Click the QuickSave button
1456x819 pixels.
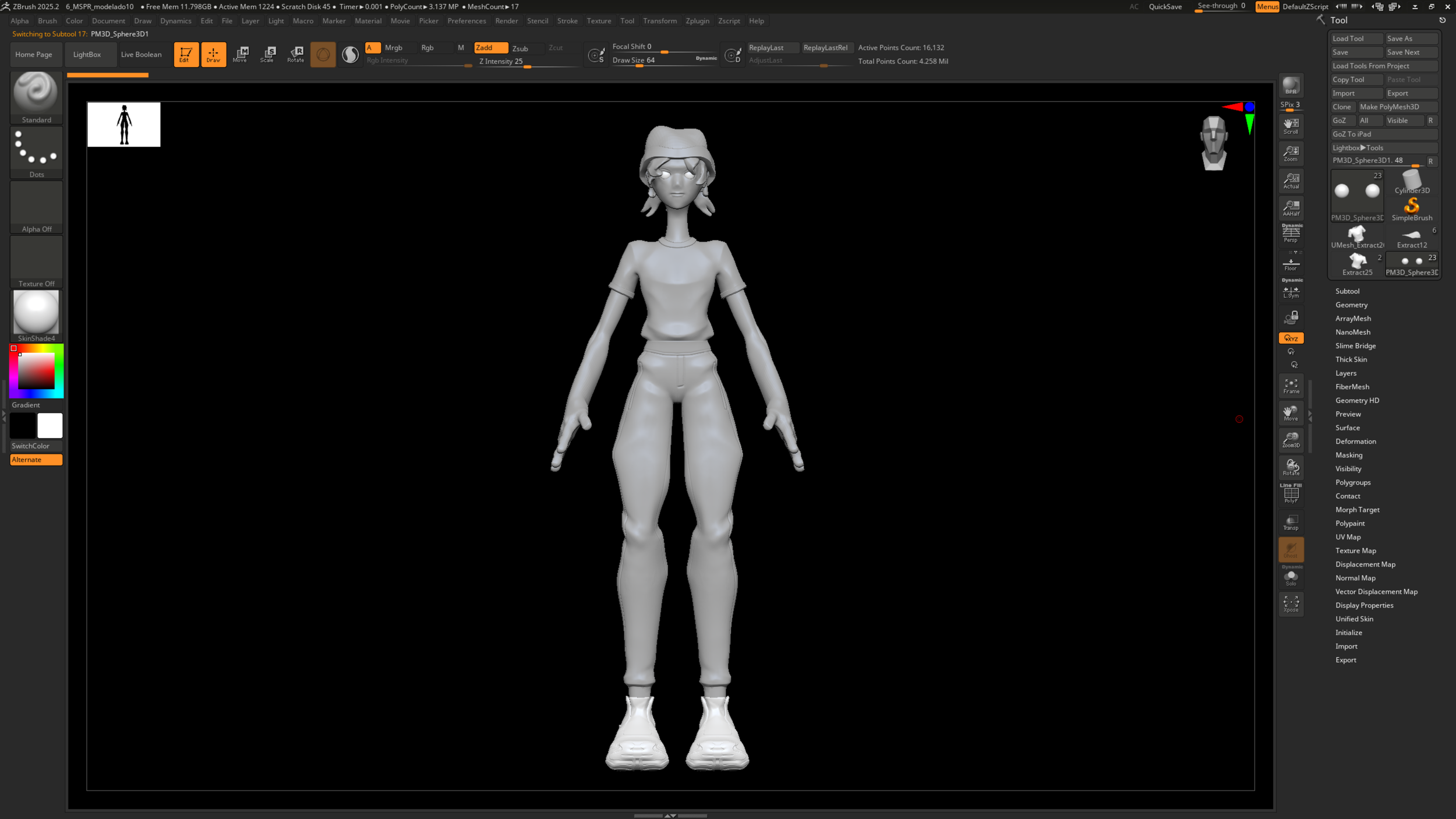pos(1165,6)
